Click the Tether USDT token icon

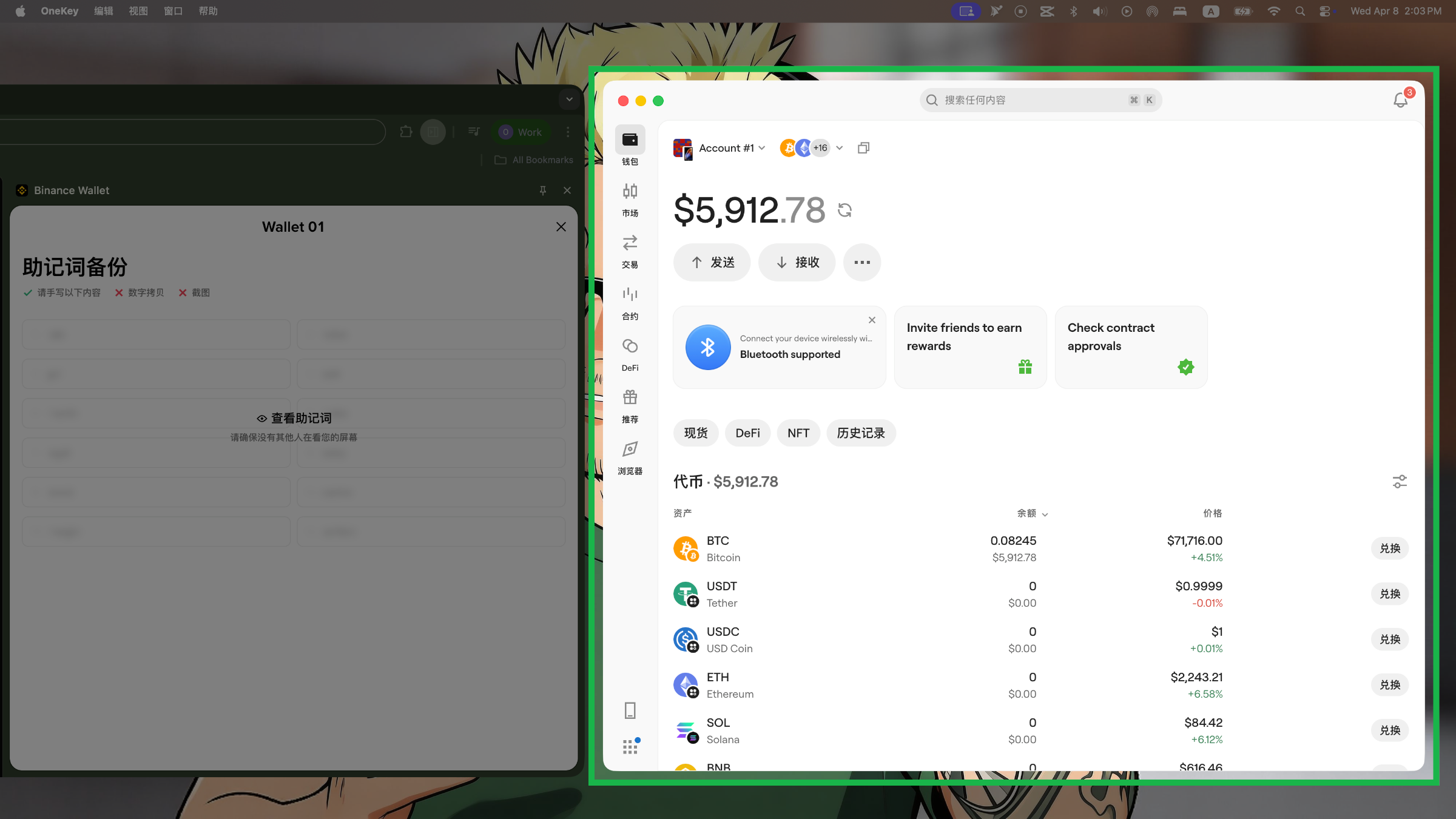click(x=686, y=594)
